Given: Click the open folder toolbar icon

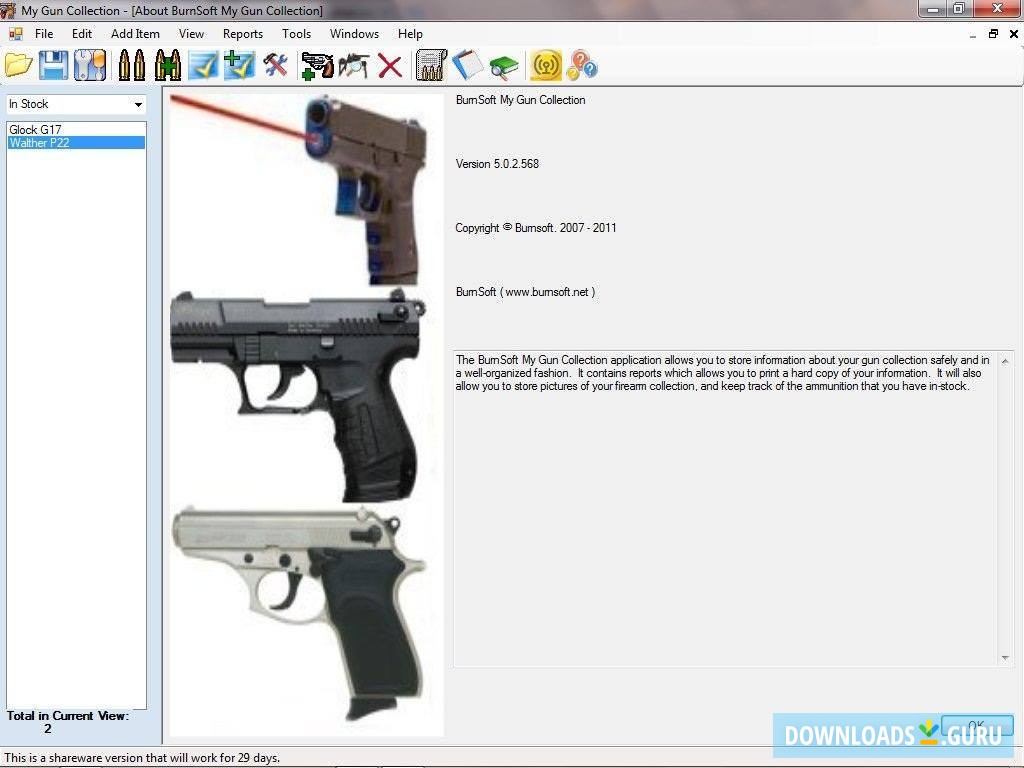Looking at the screenshot, I should tap(19, 65).
